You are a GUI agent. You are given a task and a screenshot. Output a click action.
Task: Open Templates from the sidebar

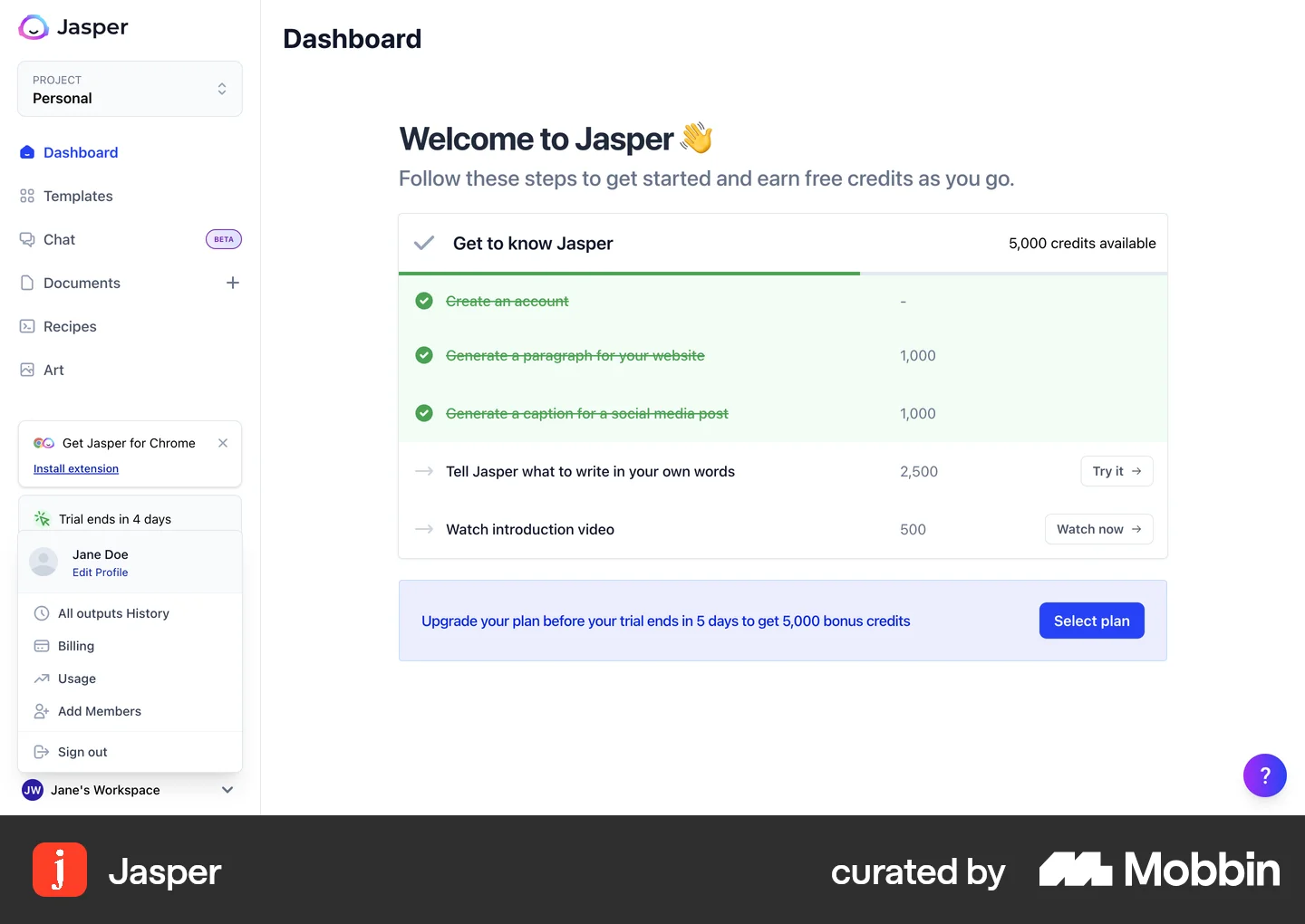pyautogui.click(x=78, y=196)
